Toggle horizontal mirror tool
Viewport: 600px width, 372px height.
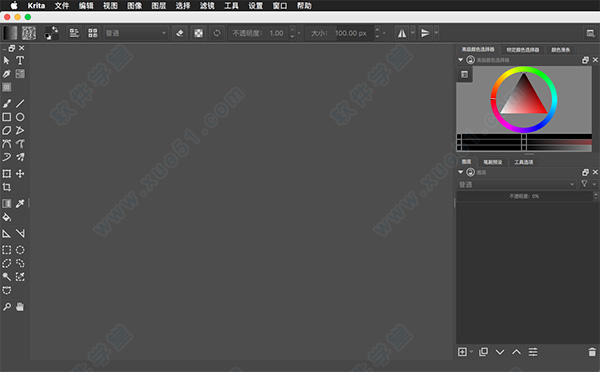pyautogui.click(x=402, y=33)
